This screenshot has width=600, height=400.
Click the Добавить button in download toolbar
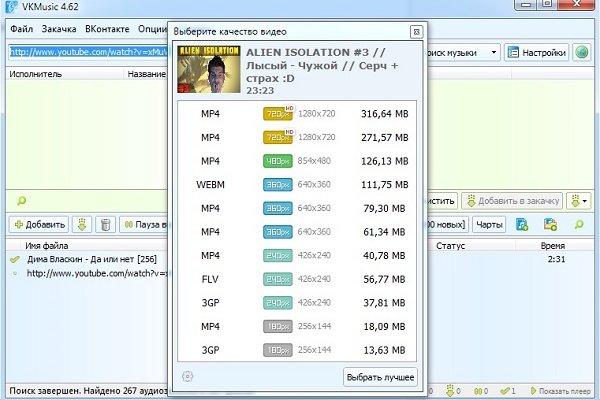coord(39,225)
